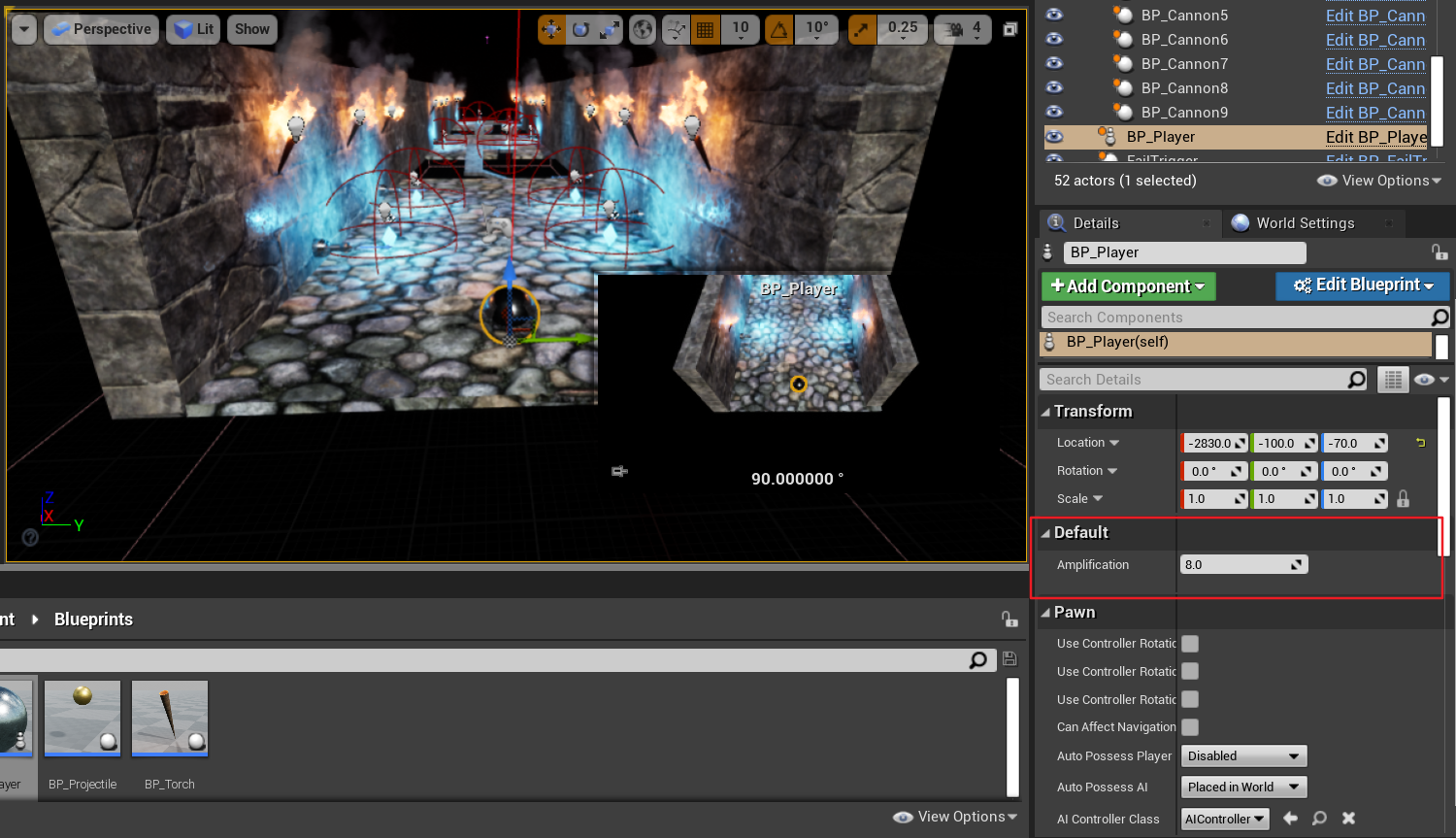Image resolution: width=1456 pixels, height=838 pixels.
Task: Open the Lit view mode menu
Action: click(x=193, y=29)
